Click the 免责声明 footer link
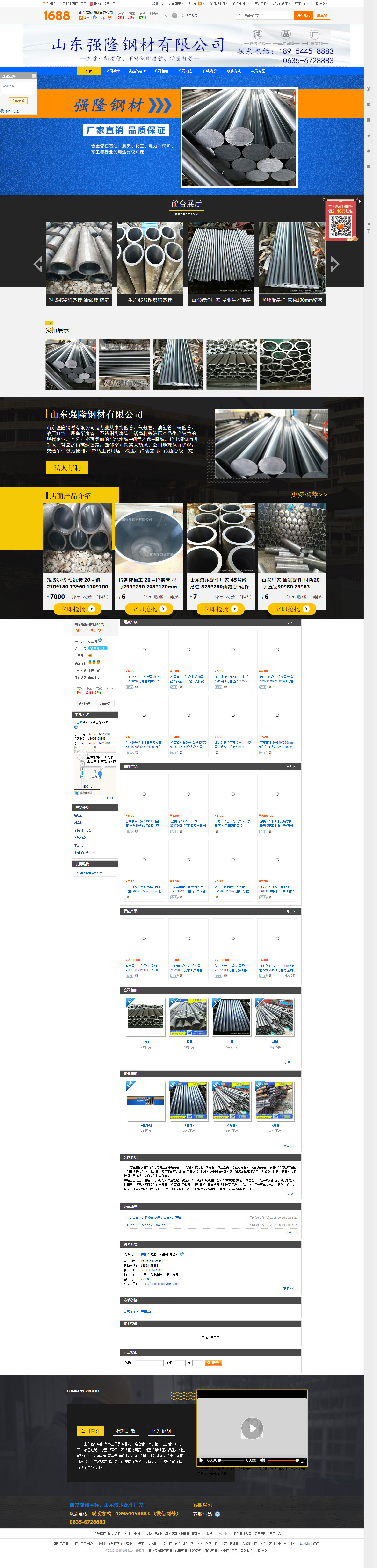Viewport: 377px width, 1568px height. point(260,1534)
